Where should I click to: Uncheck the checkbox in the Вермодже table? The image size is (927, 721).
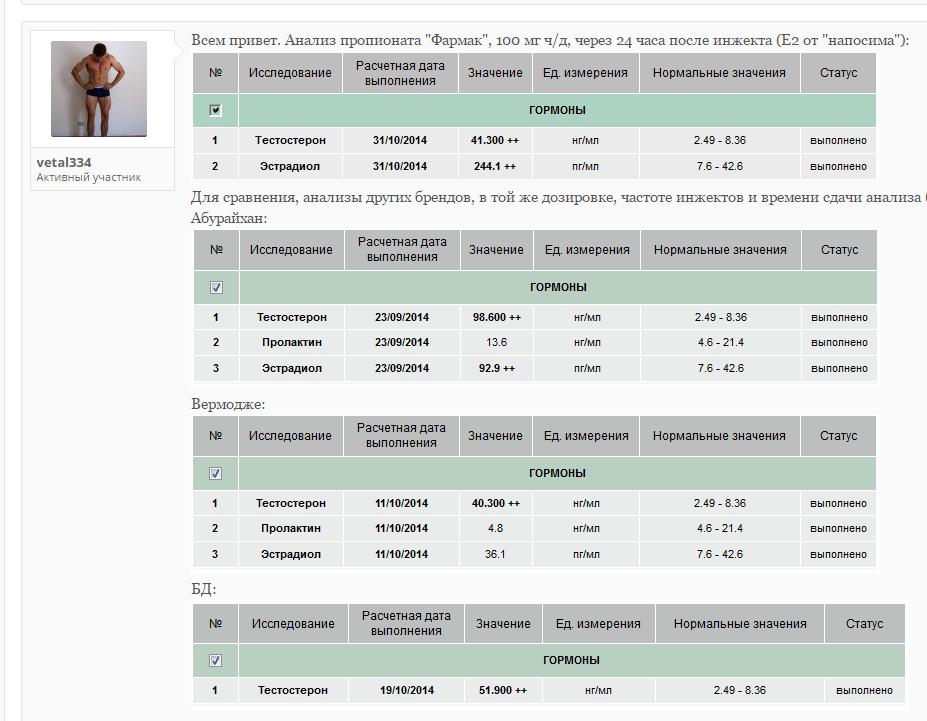(215, 473)
